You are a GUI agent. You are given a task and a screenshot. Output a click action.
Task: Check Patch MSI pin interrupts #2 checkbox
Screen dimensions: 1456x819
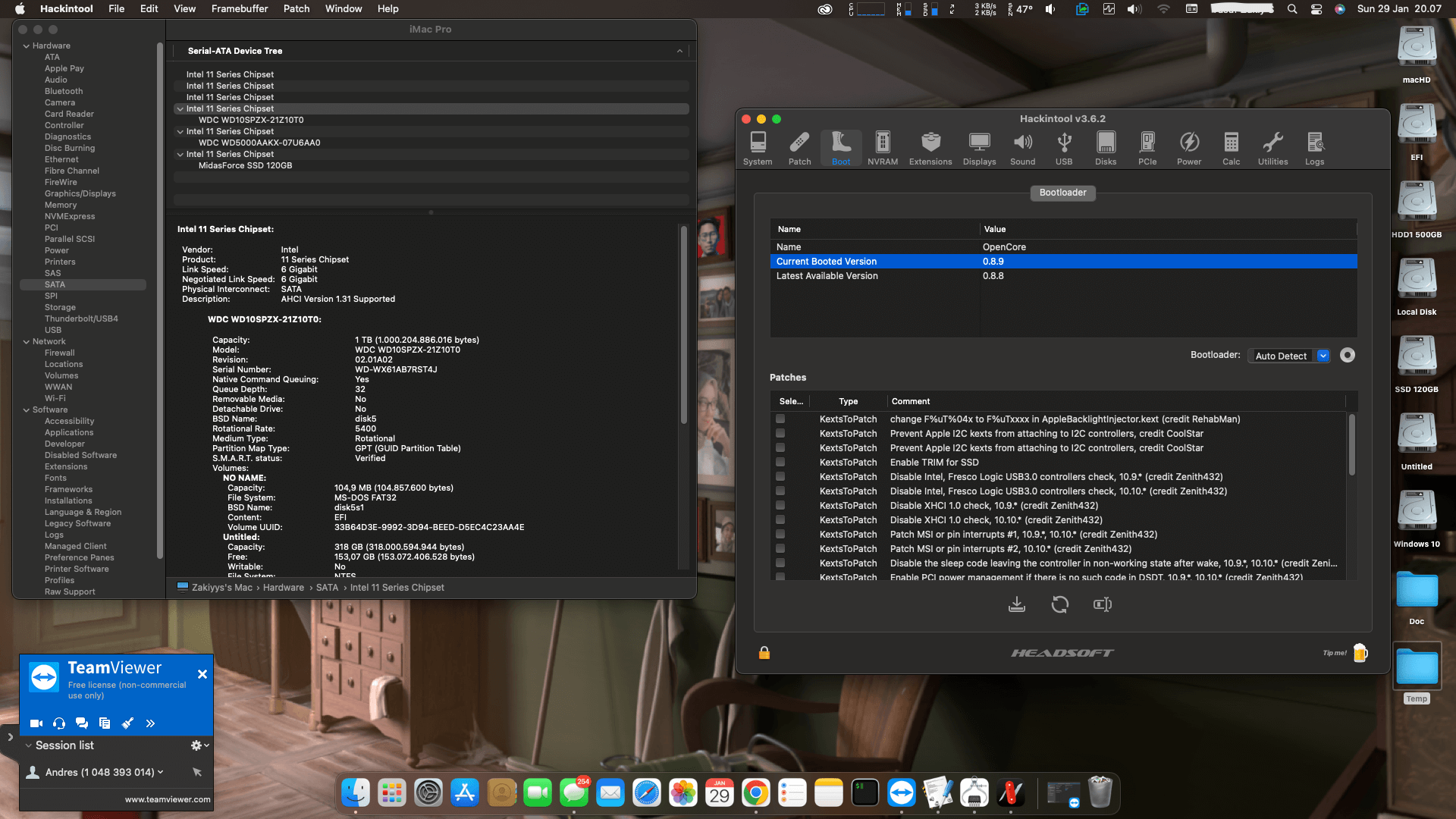tap(780, 548)
